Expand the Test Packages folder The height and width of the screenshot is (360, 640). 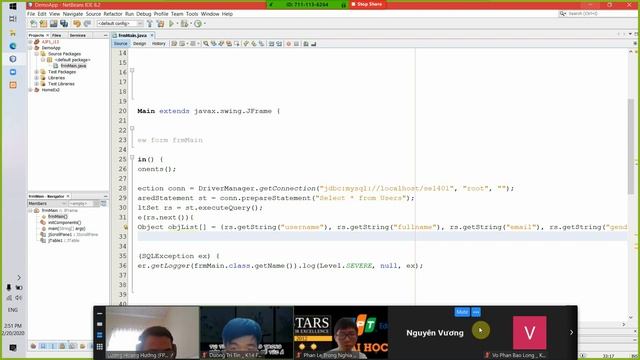pos(37,72)
